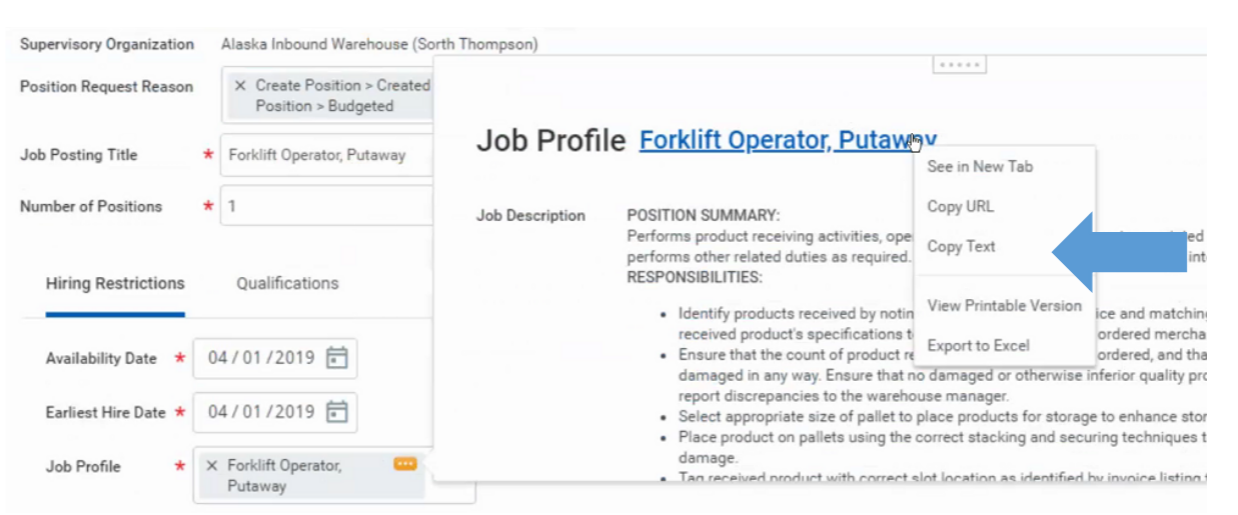The width and height of the screenshot is (1238, 515).
Task: Open calendar picker for Availability Date
Action: 337,358
